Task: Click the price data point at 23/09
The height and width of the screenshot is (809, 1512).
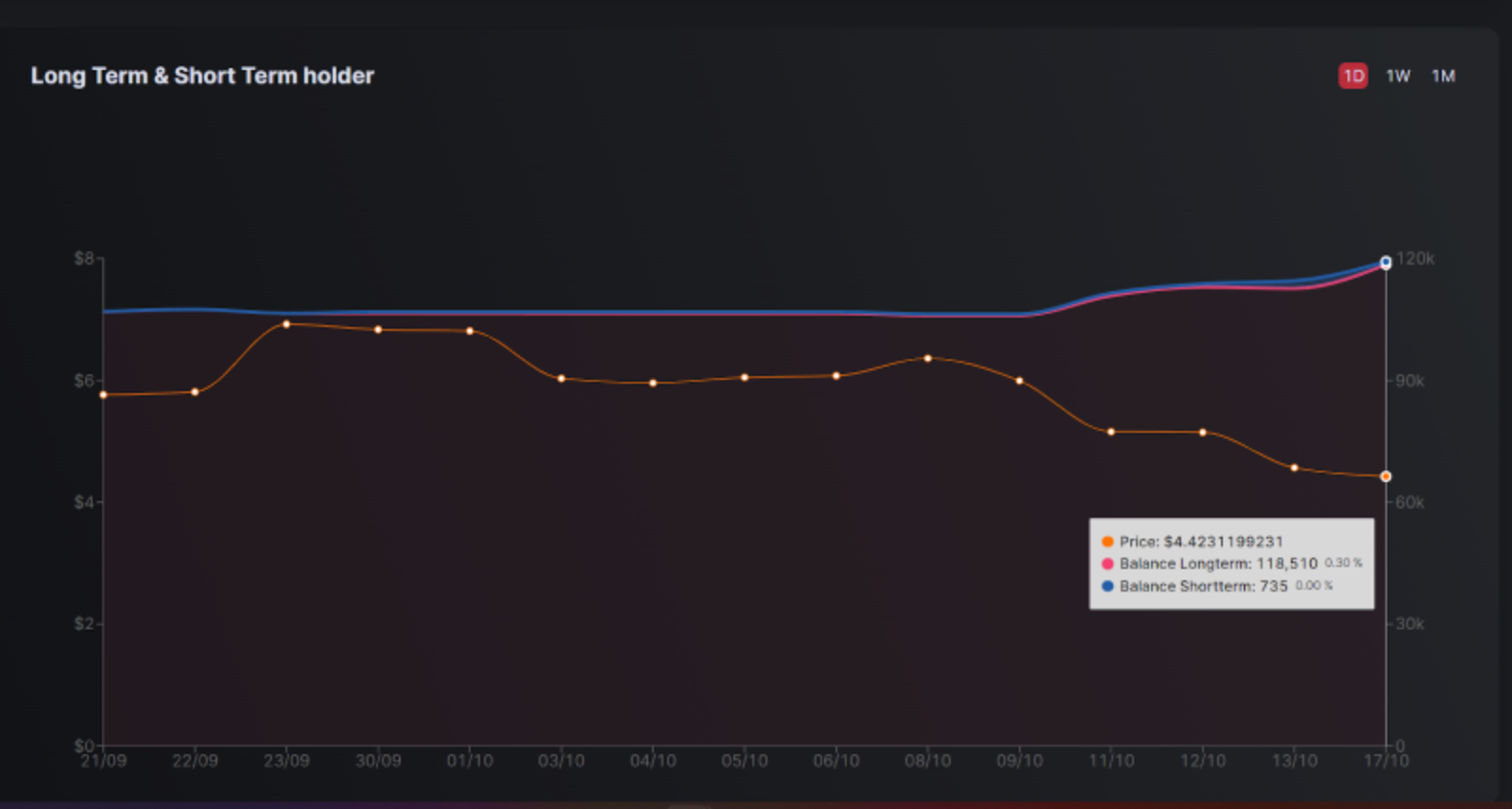Action: 286,324
